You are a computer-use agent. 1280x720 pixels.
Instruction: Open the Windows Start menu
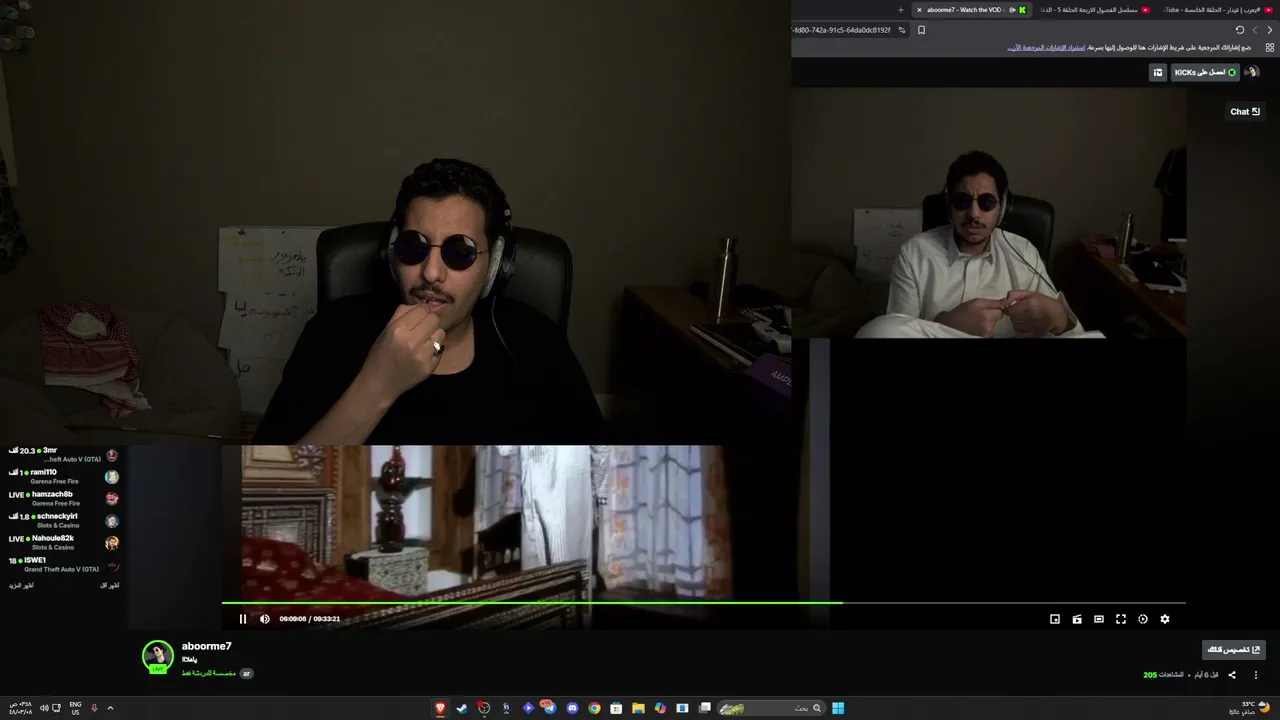[x=838, y=708]
